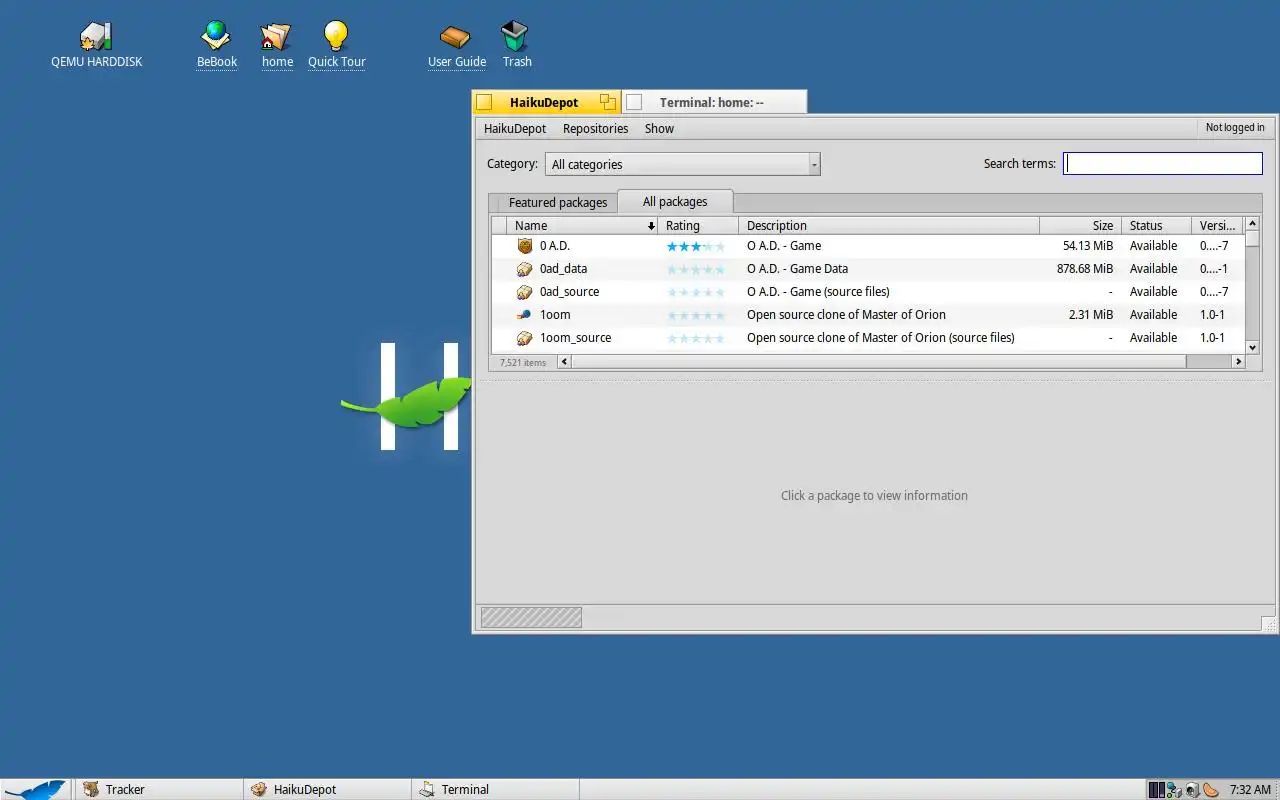1280x800 pixels.
Task: Open the QEMU HARDDISK desktop icon
Action: click(96, 37)
